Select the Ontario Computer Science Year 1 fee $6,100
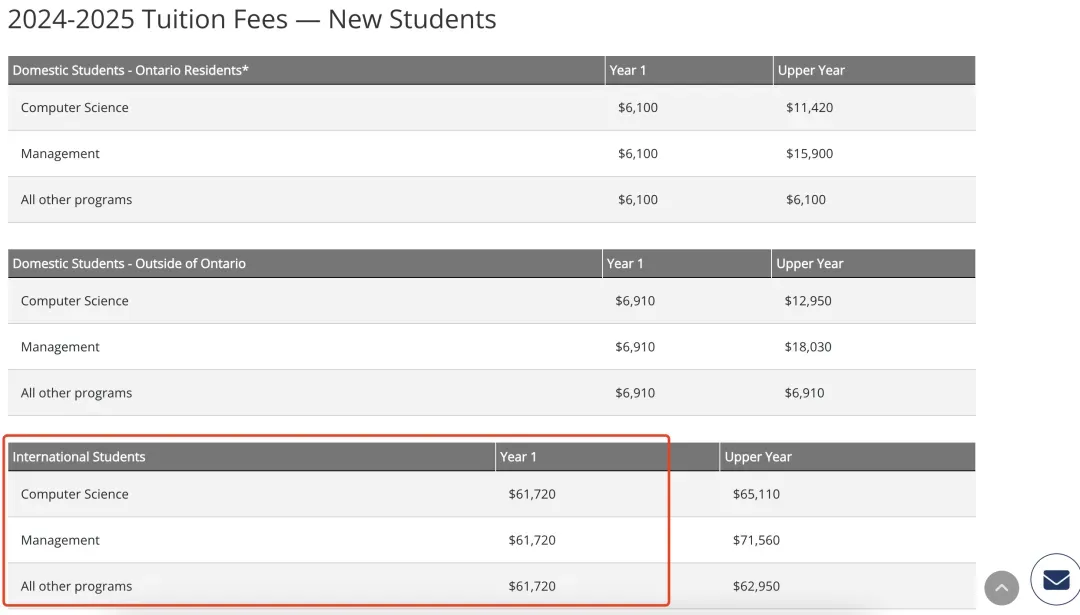Screen dimensions: 1080x615 (x=638, y=107)
